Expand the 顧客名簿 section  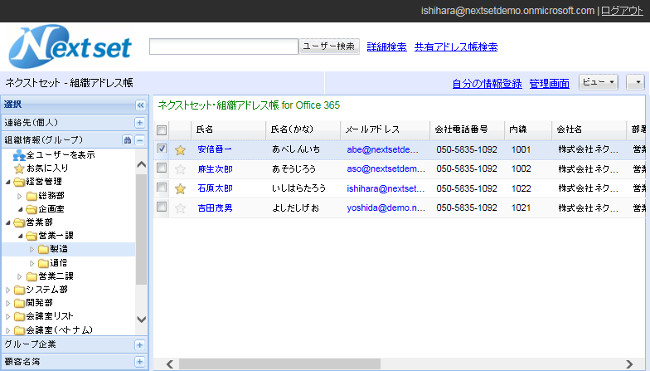click(140, 362)
